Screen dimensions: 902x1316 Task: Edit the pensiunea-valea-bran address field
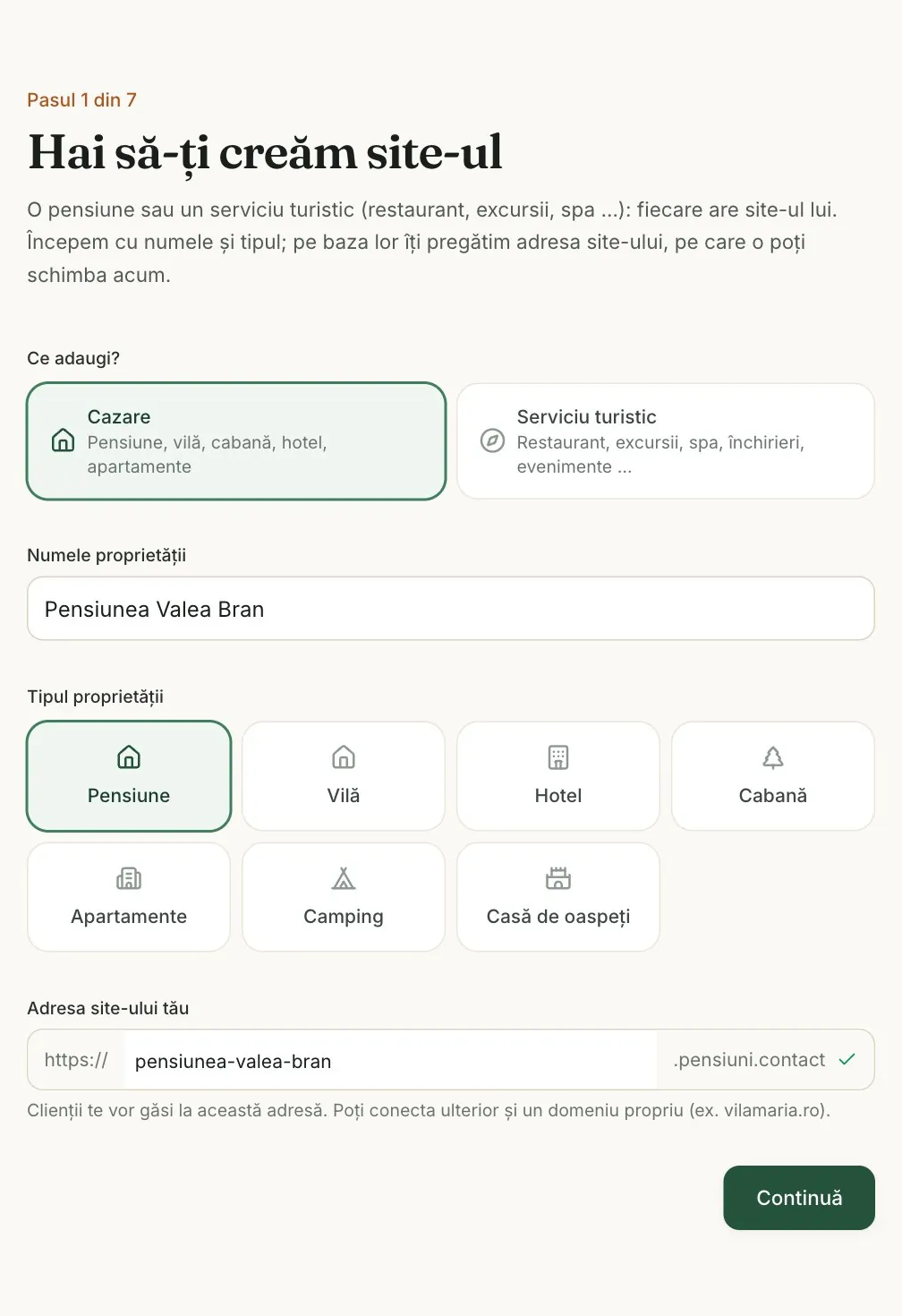tap(391, 1061)
